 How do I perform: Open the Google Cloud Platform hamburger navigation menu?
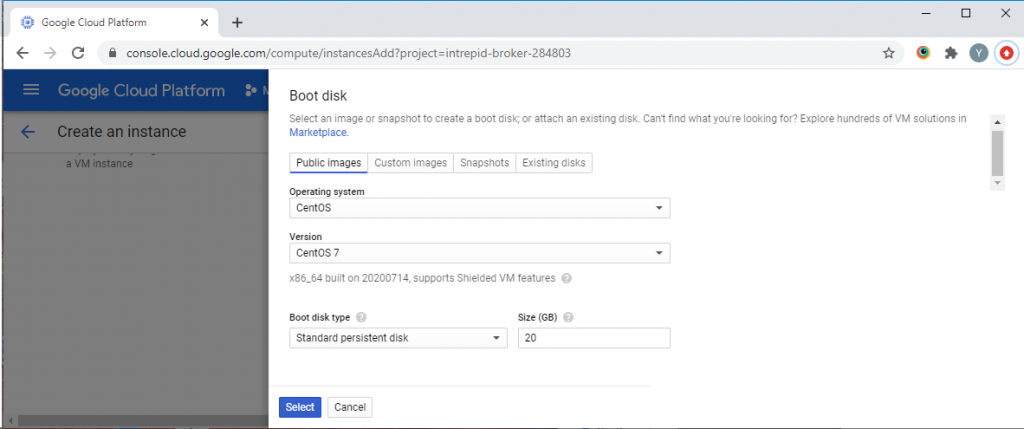coord(31,90)
